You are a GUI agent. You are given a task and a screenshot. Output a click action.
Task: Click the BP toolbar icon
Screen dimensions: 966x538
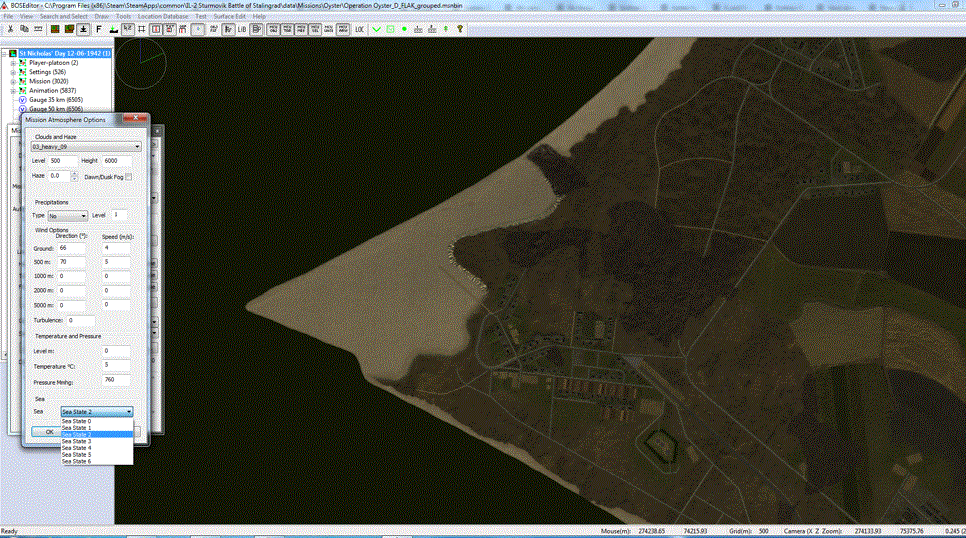[x=256, y=29]
